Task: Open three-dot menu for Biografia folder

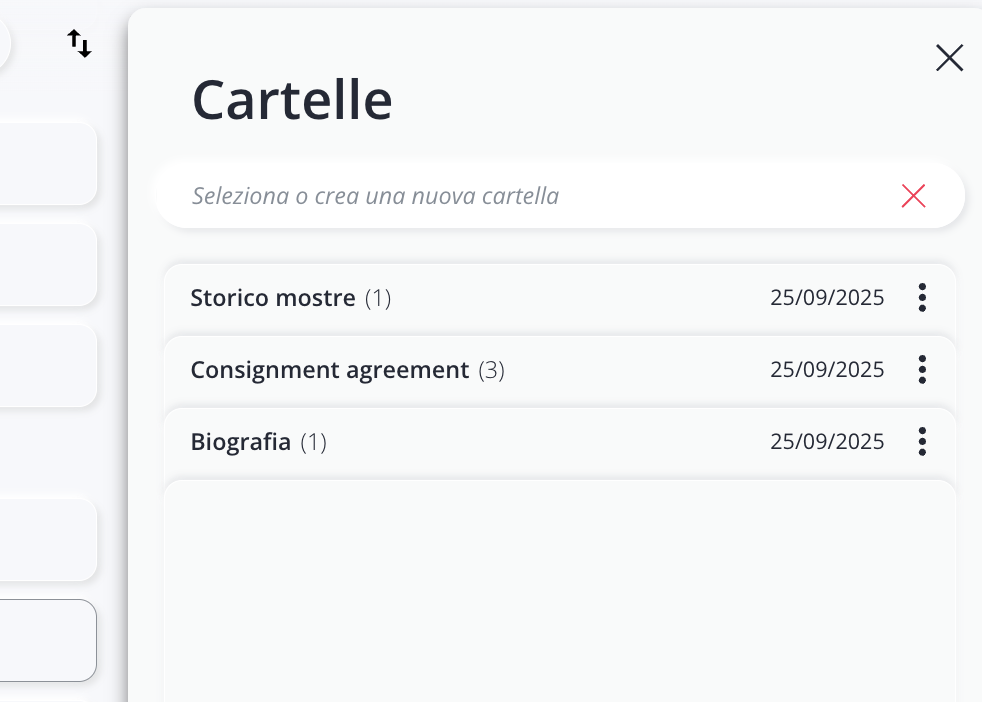Action: 922,442
